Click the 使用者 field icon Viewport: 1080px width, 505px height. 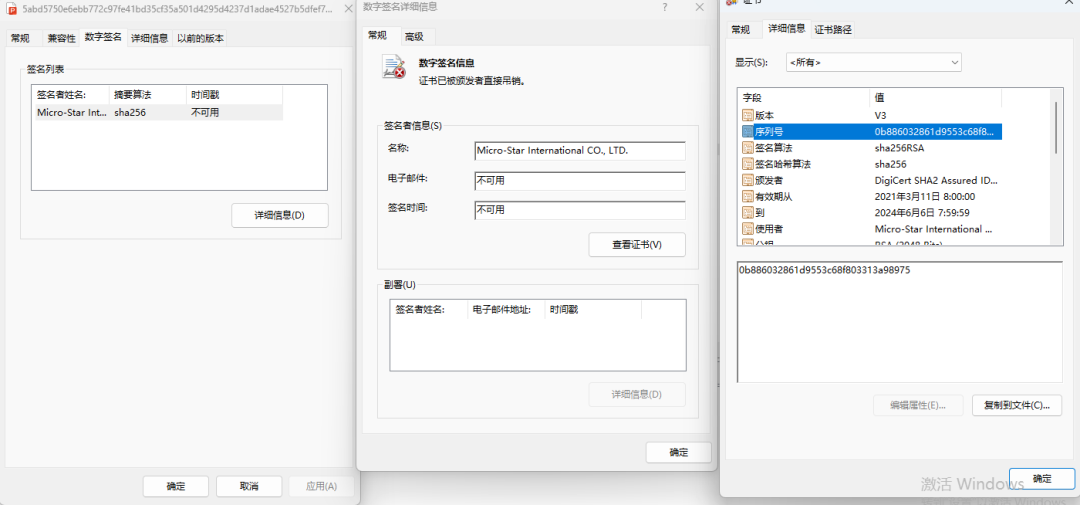click(748, 229)
